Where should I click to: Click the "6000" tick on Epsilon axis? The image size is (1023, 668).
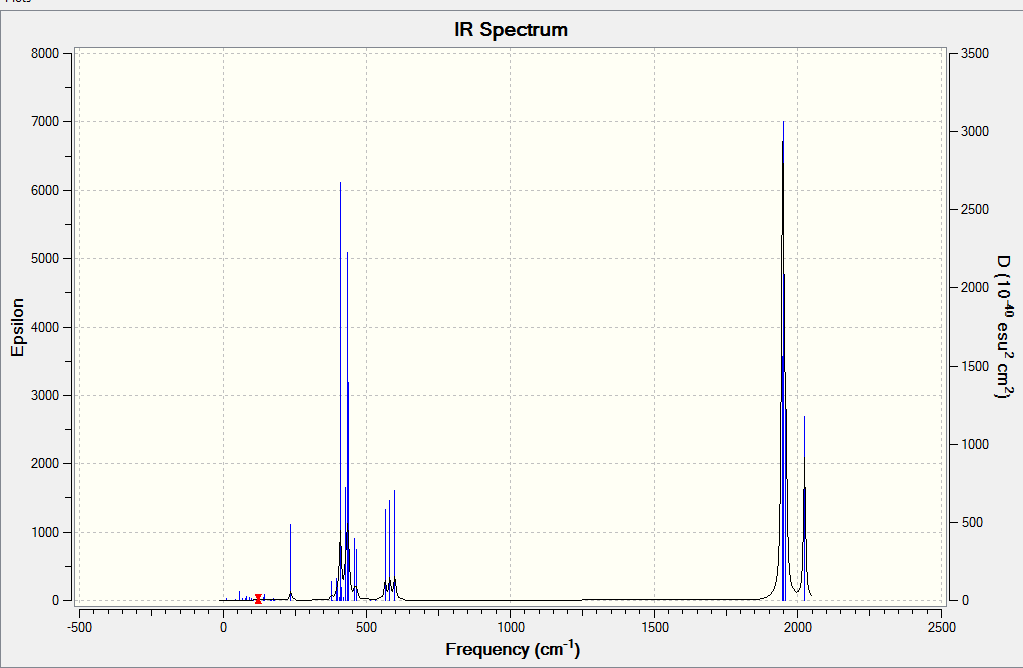(45, 190)
